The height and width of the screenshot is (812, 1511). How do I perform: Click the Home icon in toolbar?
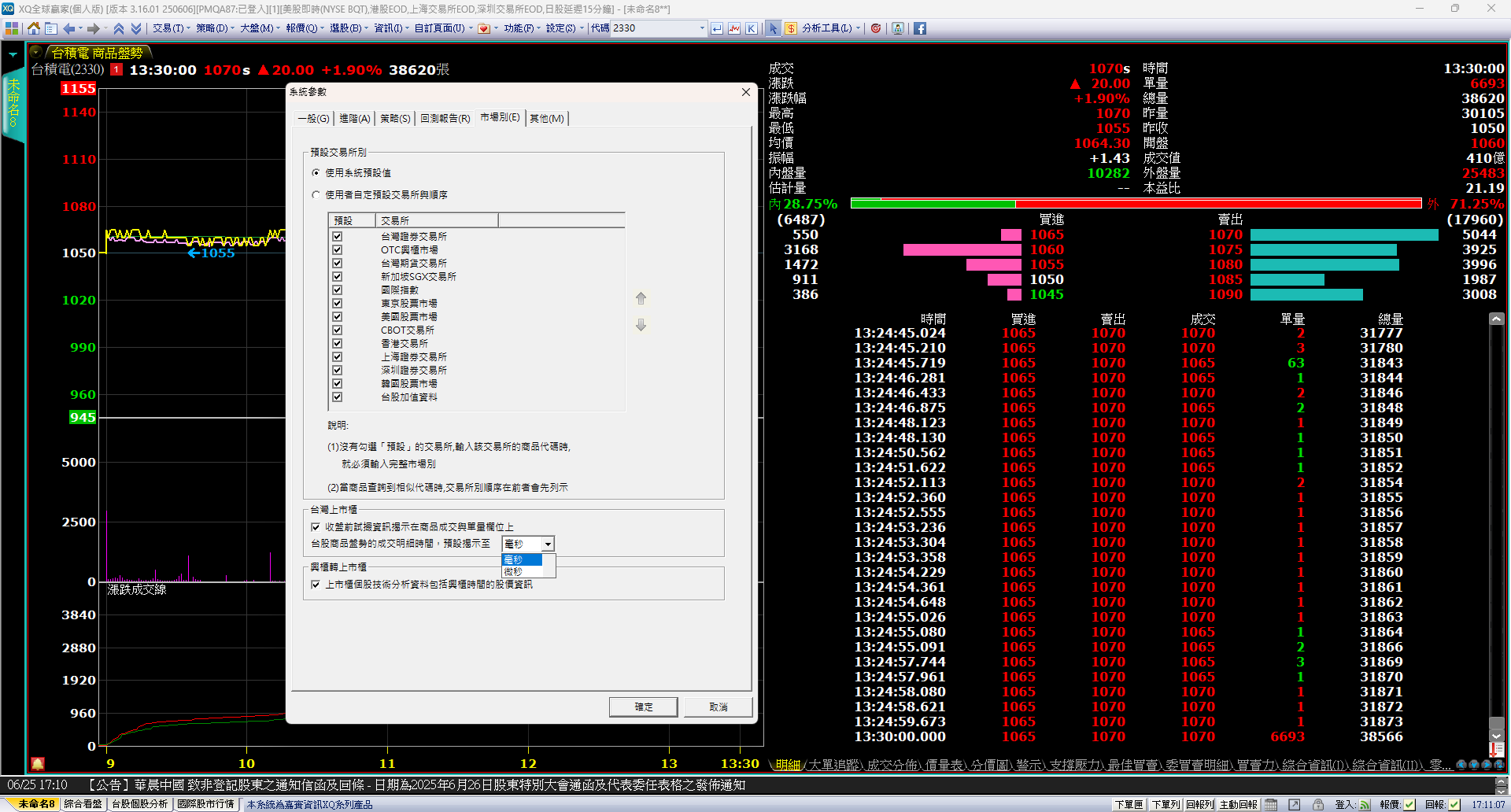(x=33, y=28)
